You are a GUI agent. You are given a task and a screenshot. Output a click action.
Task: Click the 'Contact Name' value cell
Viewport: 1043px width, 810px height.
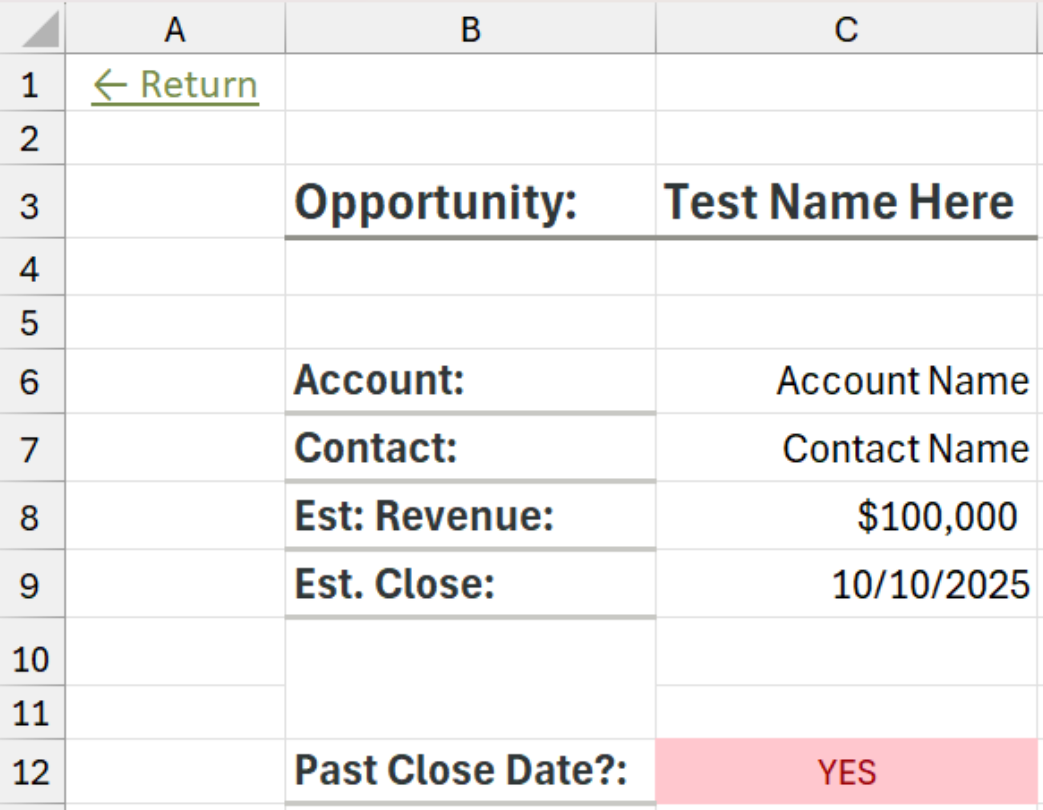pos(905,449)
